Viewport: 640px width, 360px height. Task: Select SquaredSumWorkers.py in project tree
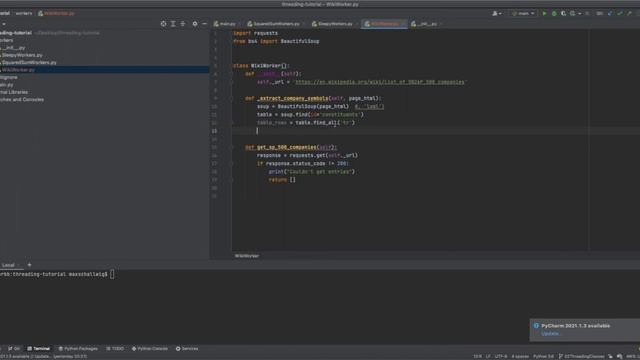29,62
